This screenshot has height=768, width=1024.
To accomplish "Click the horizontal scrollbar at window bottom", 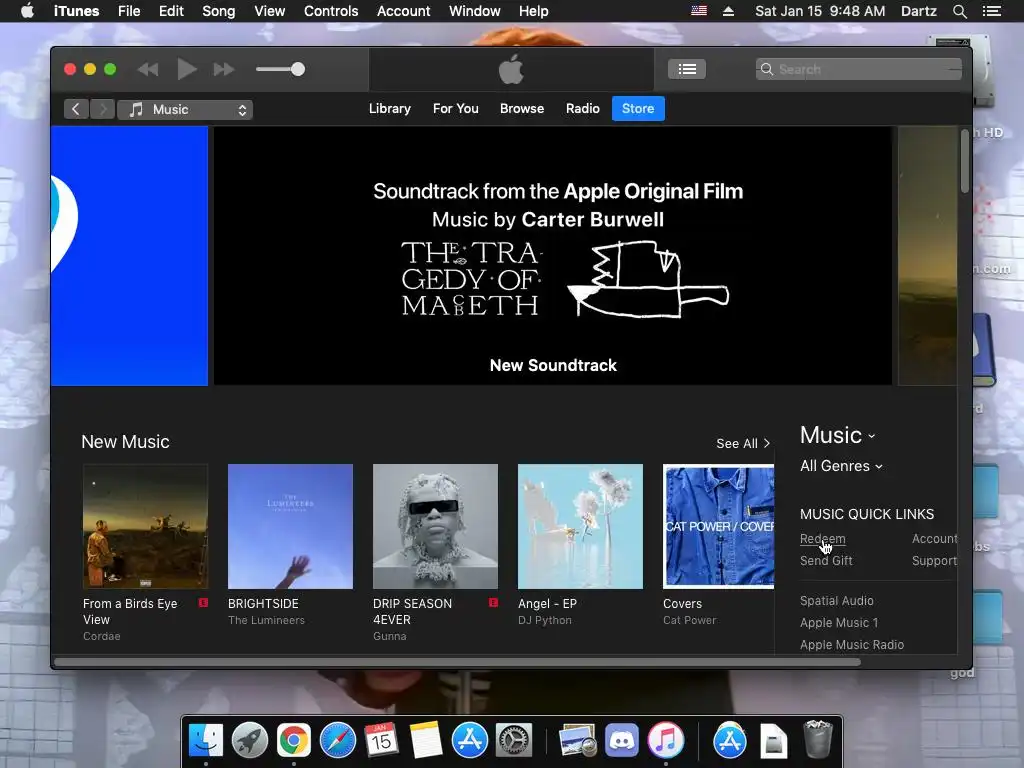I will click(457, 662).
